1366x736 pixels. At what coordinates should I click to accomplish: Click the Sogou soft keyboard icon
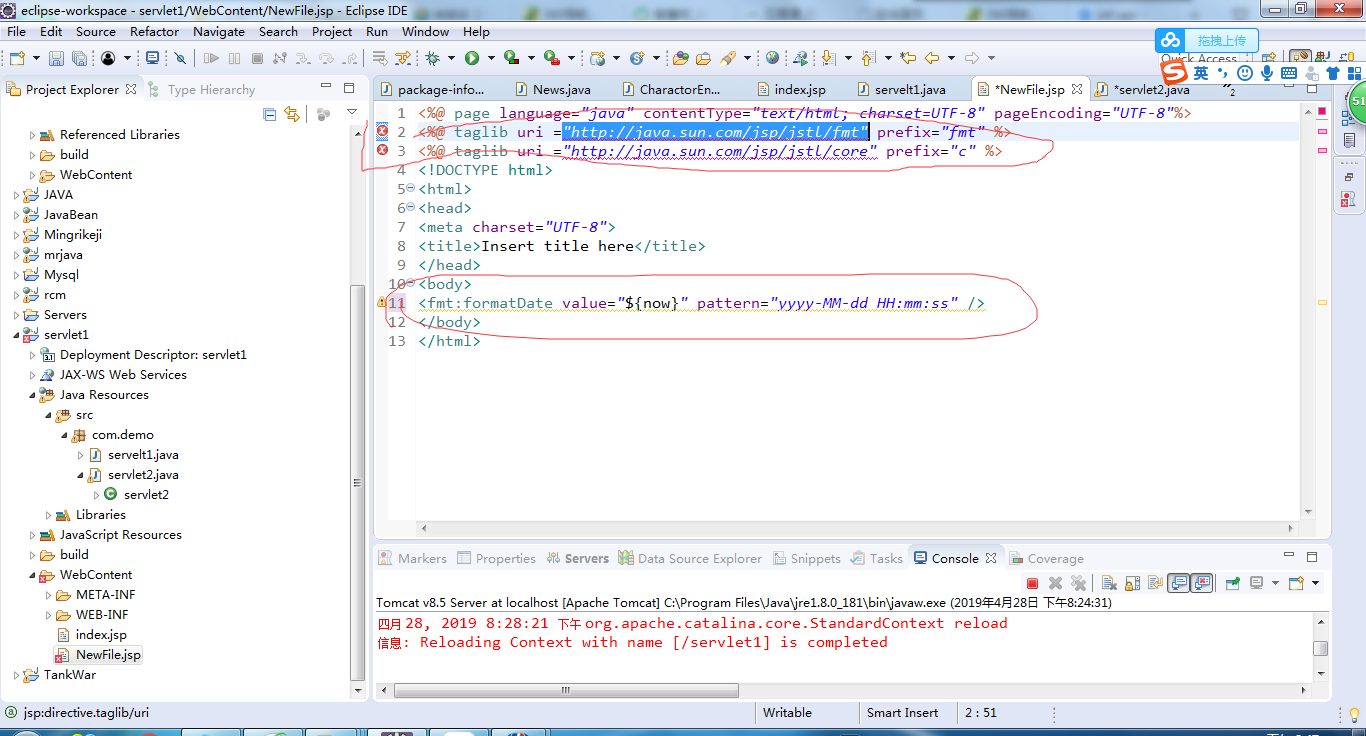(x=1289, y=73)
